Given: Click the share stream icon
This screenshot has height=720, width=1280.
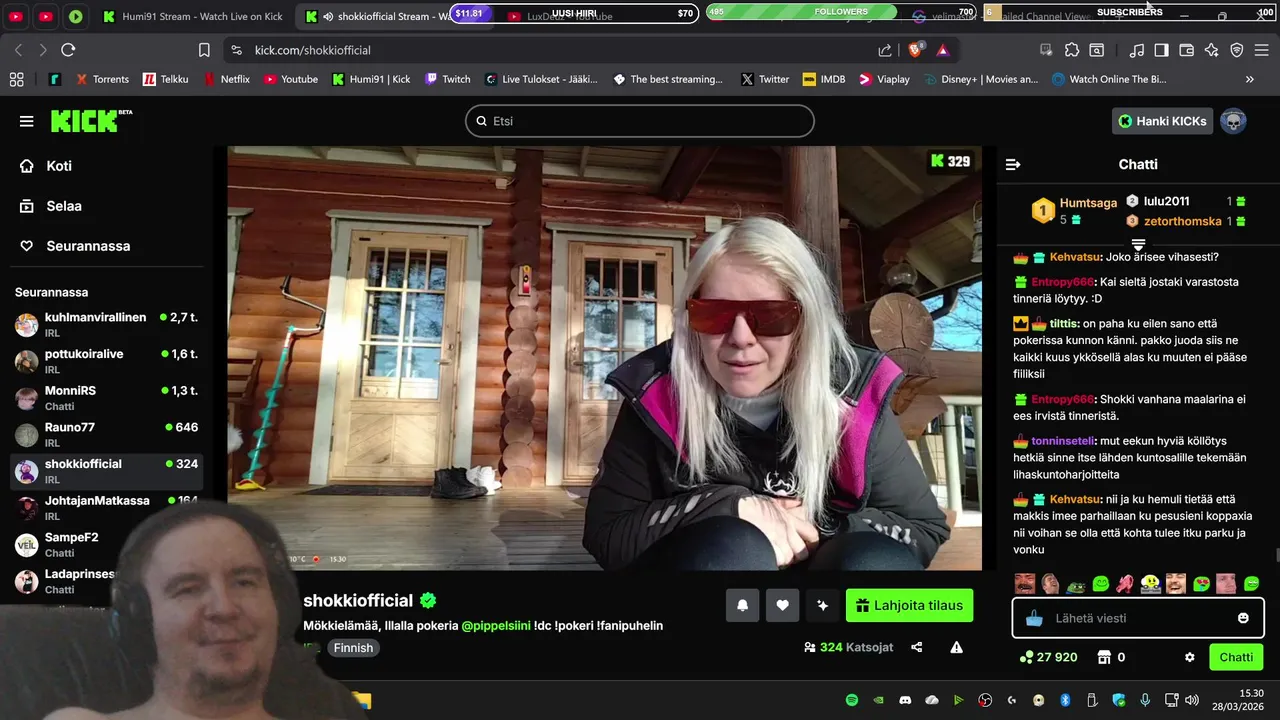Looking at the screenshot, I should click(917, 647).
